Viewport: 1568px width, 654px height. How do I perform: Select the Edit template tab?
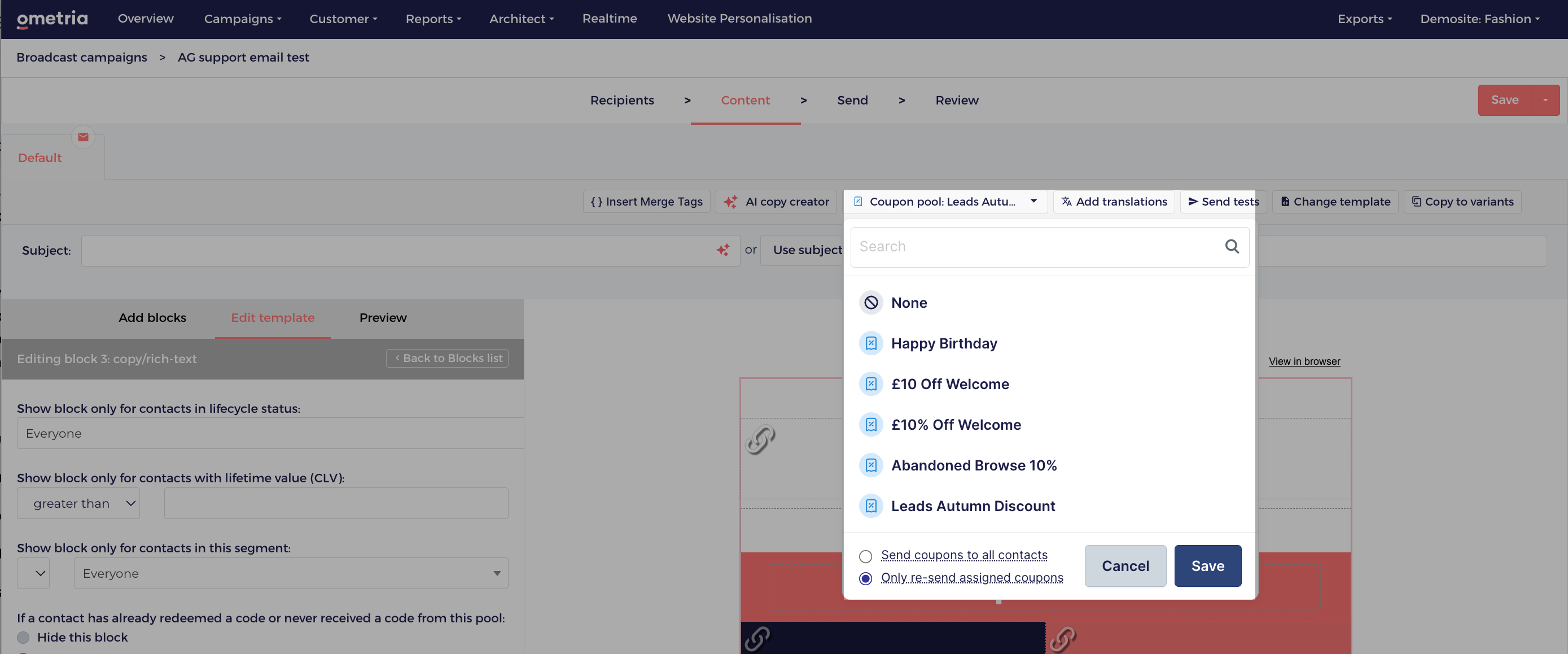[273, 317]
